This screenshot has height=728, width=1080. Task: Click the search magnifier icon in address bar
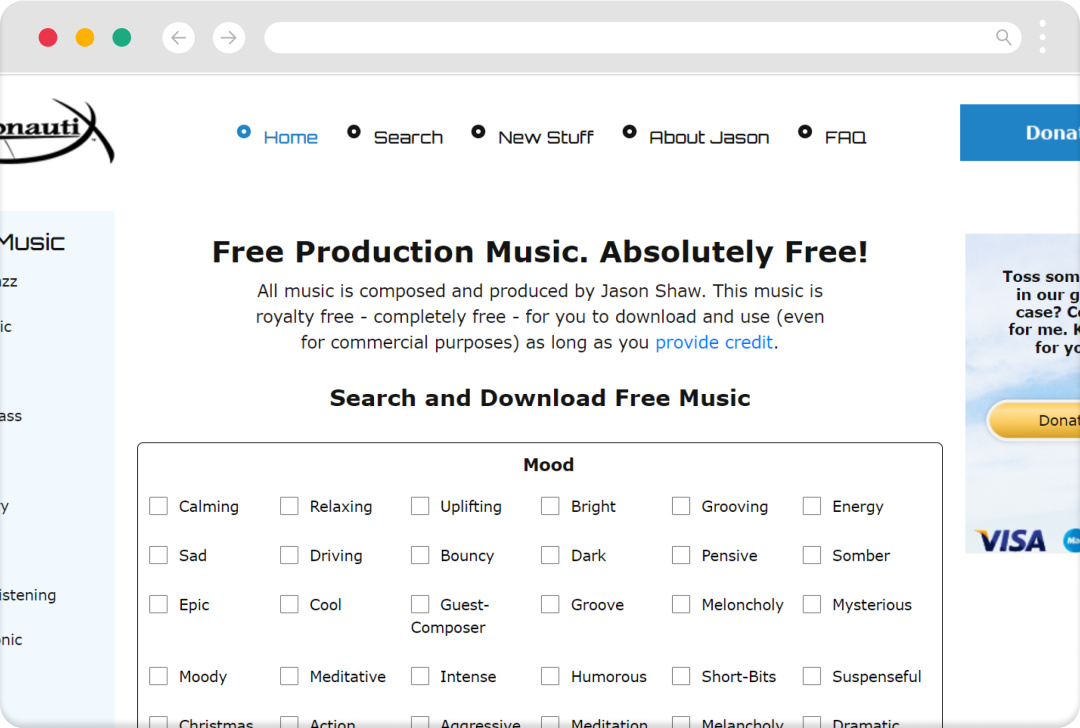pyautogui.click(x=1004, y=38)
